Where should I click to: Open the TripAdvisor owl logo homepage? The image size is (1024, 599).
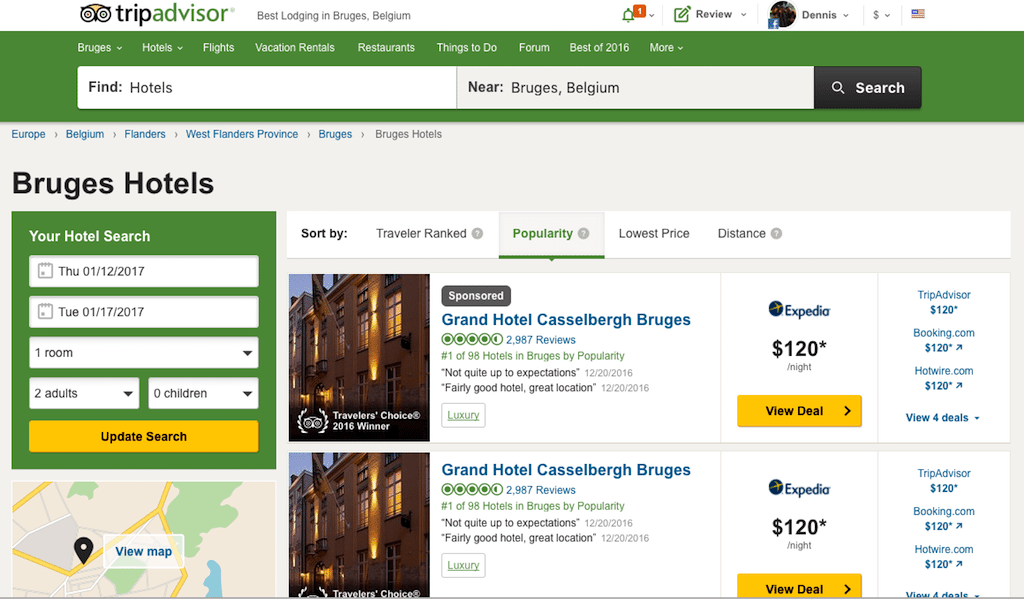96,14
